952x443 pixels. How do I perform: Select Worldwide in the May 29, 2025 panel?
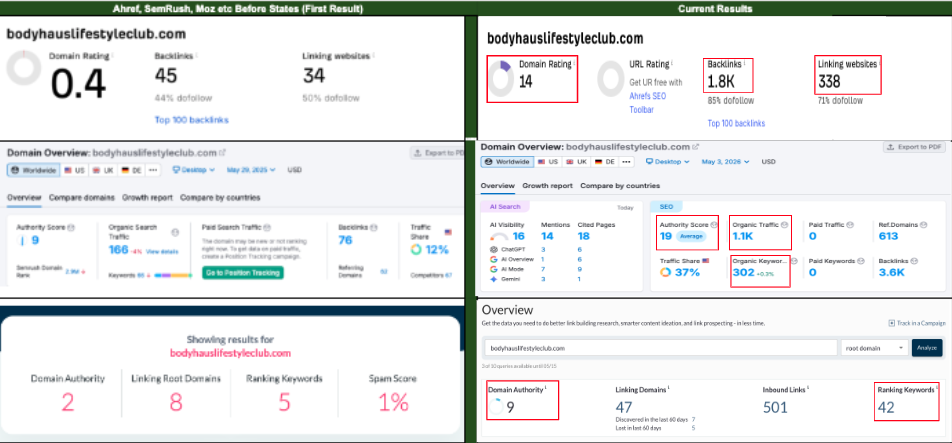35,171
